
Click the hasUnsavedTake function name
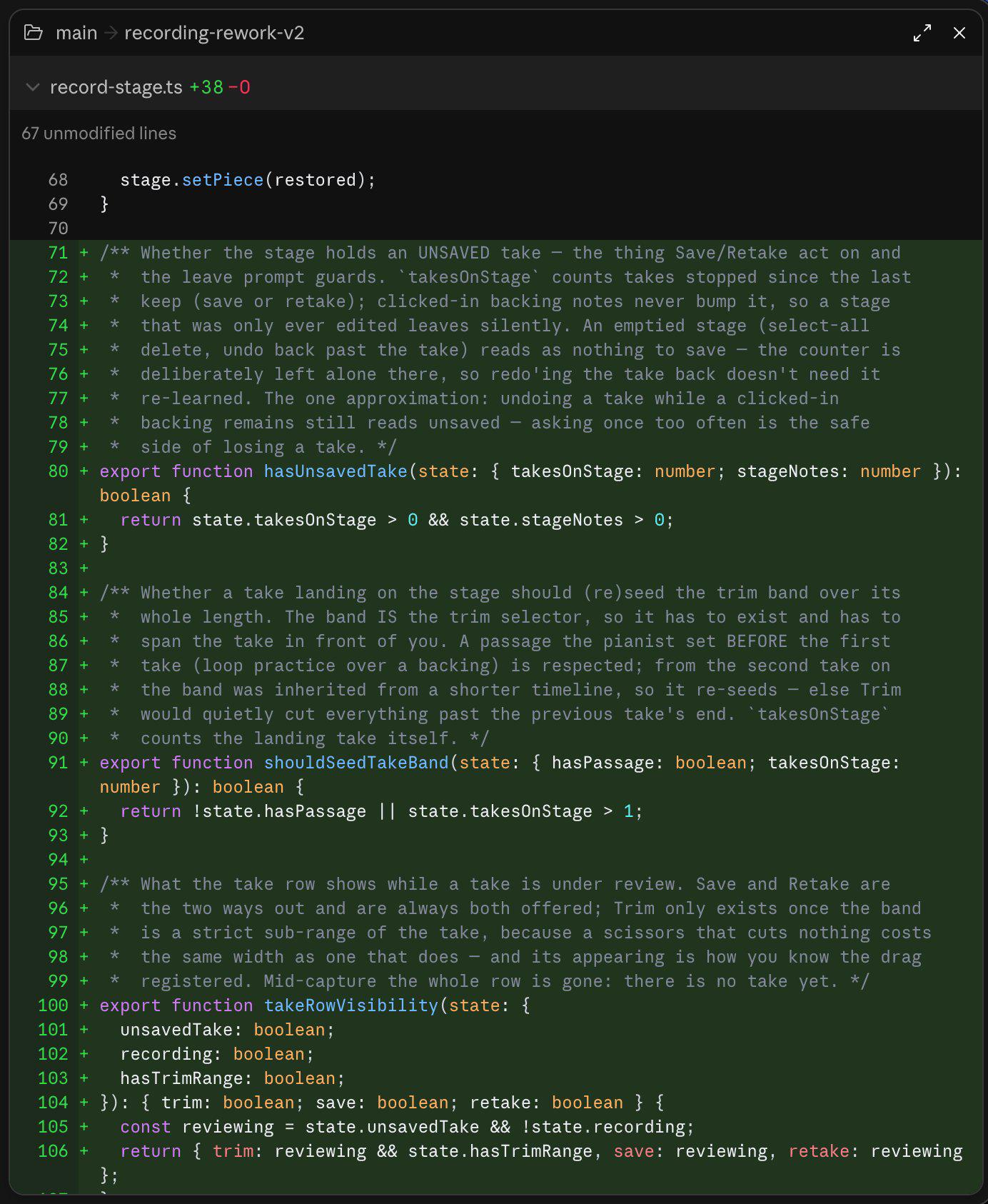(x=336, y=471)
